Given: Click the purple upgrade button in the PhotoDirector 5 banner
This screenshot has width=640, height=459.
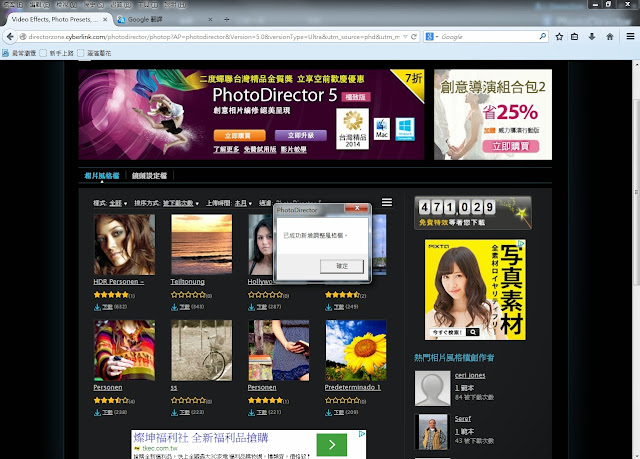Looking at the screenshot, I should tap(301, 135).
